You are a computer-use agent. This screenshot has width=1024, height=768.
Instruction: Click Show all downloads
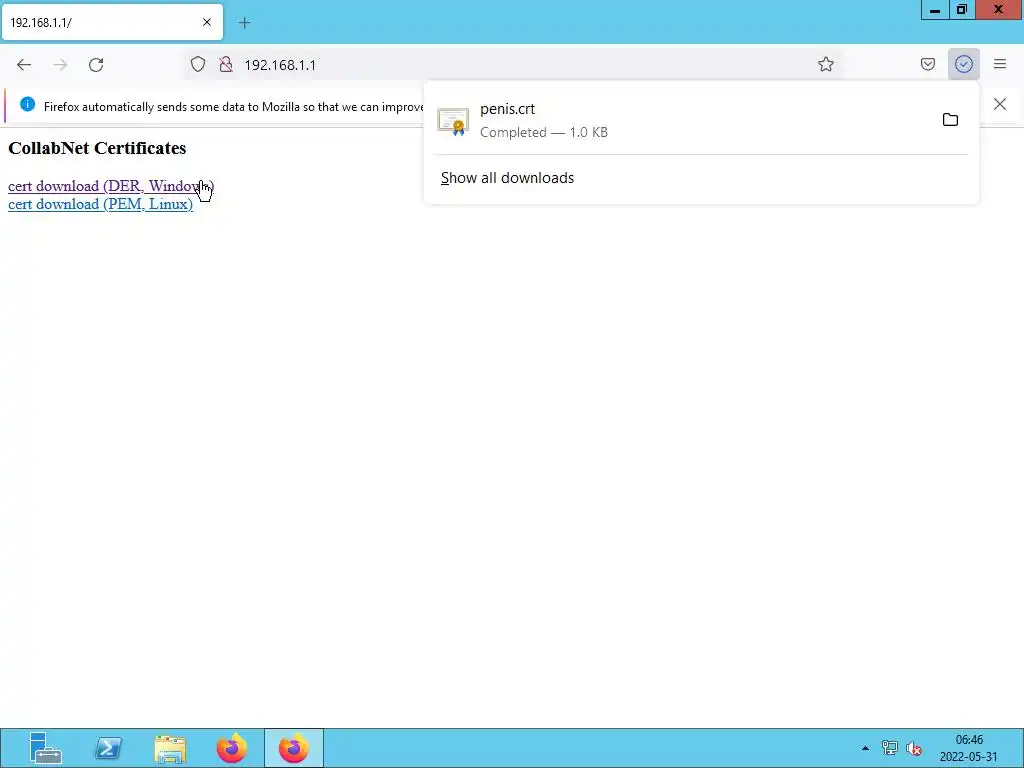[x=507, y=178]
